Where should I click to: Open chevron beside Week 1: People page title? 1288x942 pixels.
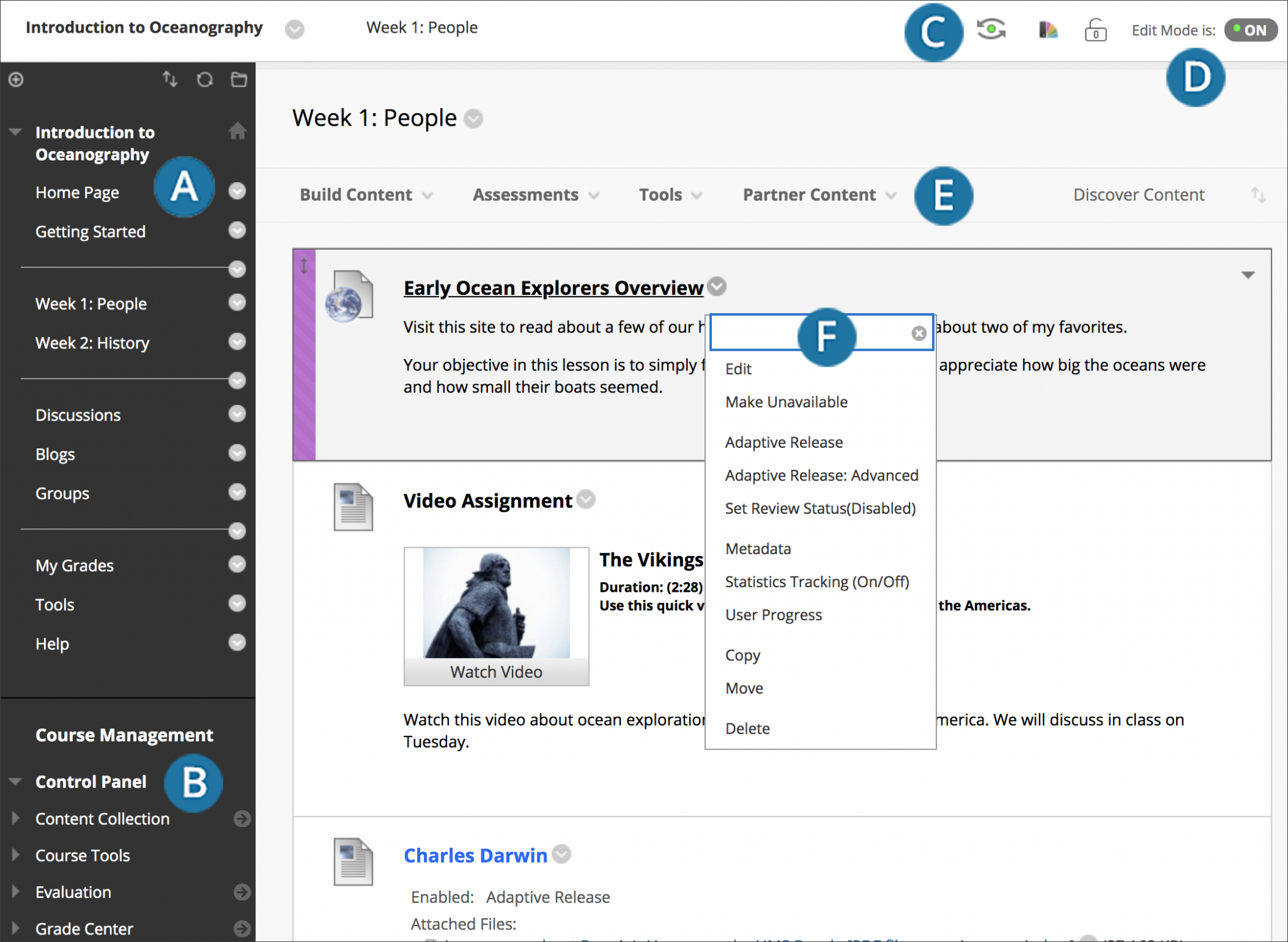click(x=473, y=118)
